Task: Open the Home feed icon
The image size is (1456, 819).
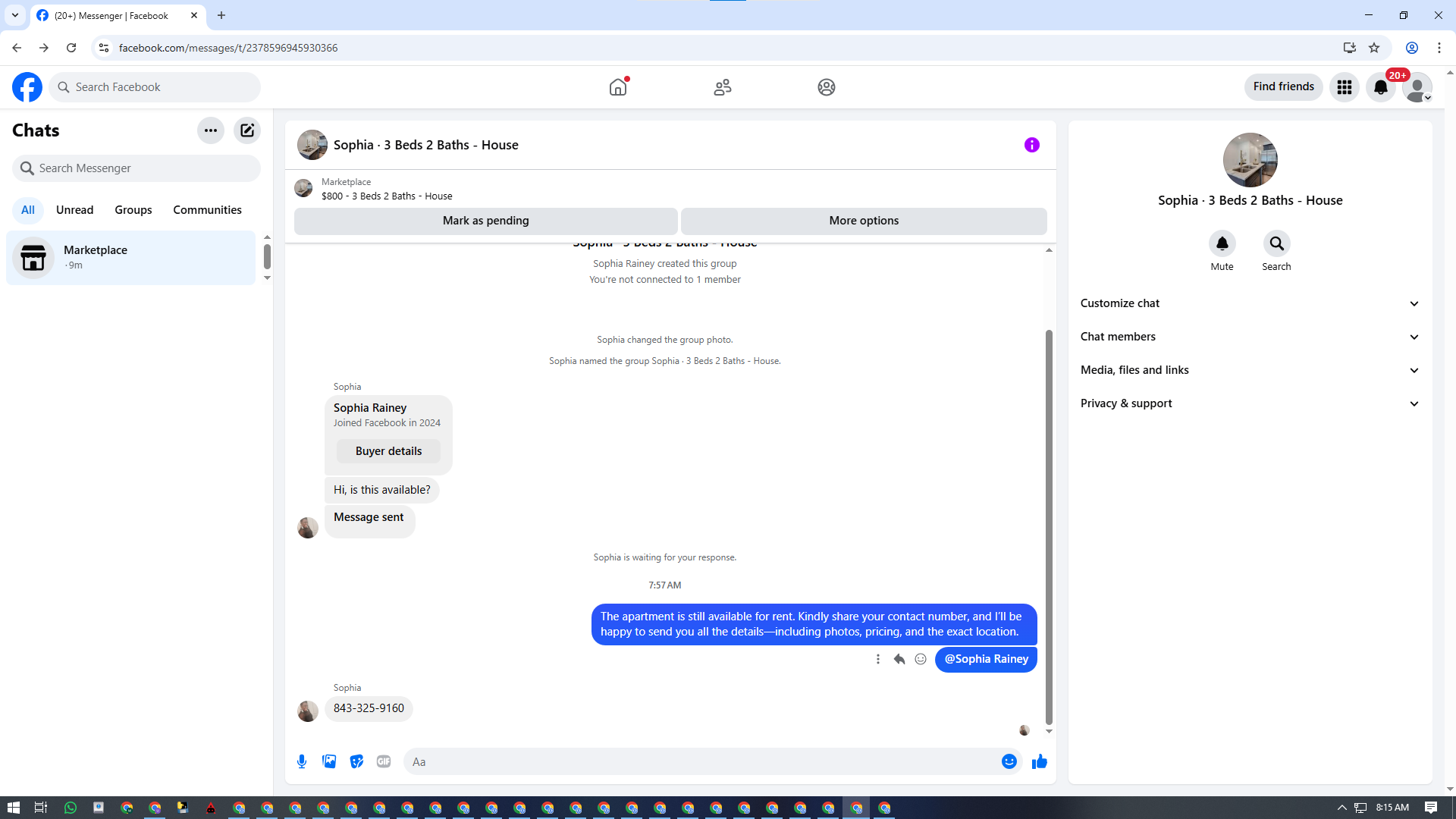Action: 618,87
